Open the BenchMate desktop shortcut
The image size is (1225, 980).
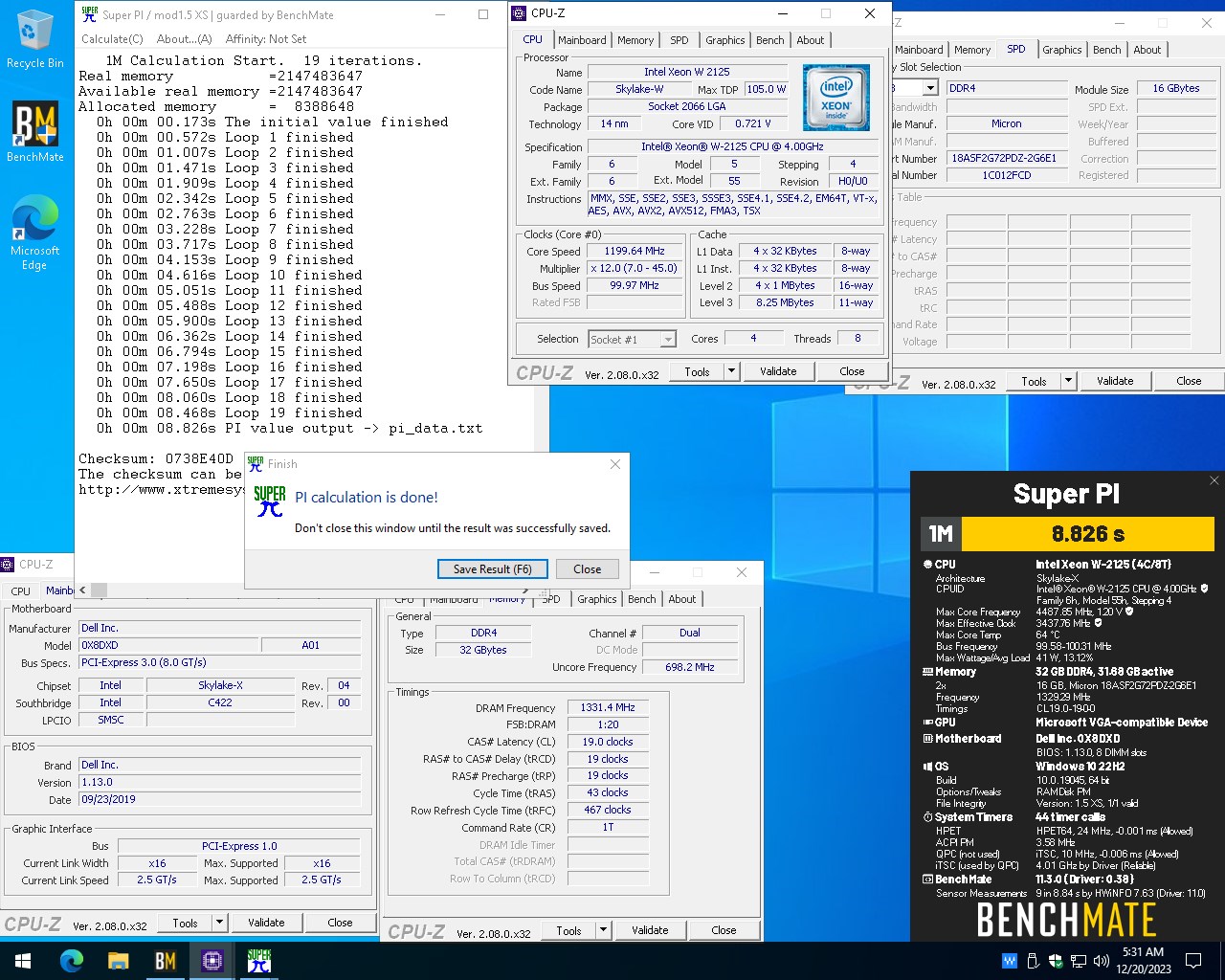click(35, 132)
